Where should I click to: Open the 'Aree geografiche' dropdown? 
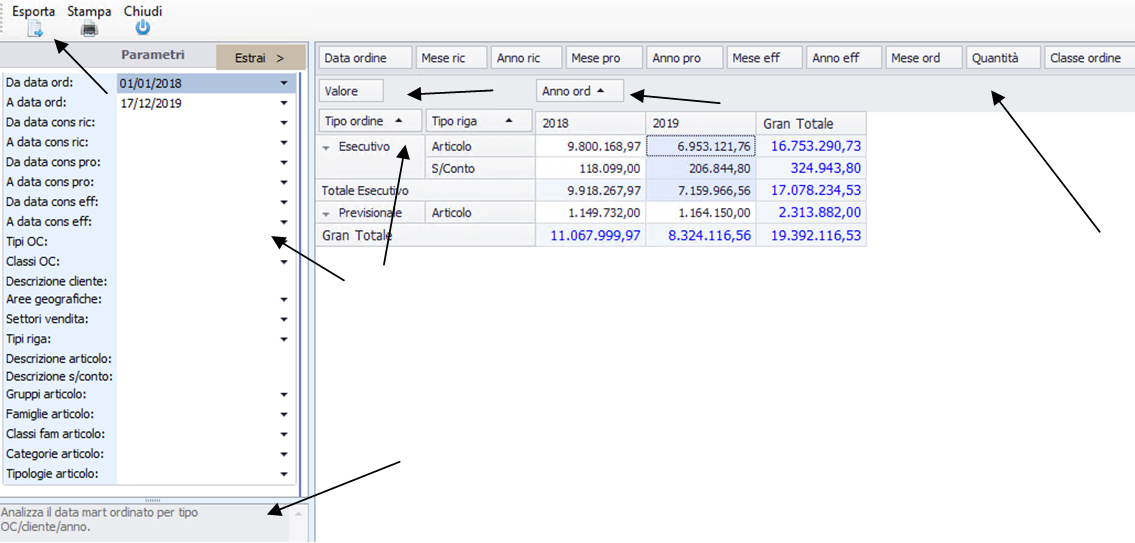click(x=284, y=300)
